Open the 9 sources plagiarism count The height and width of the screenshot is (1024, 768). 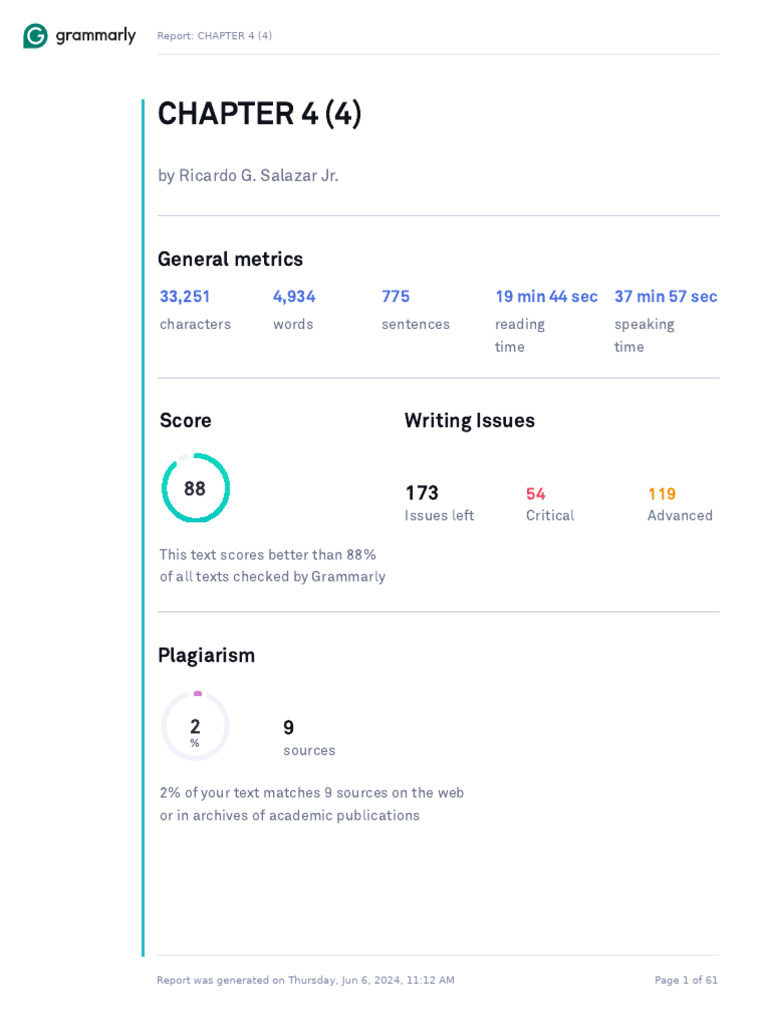pos(289,728)
